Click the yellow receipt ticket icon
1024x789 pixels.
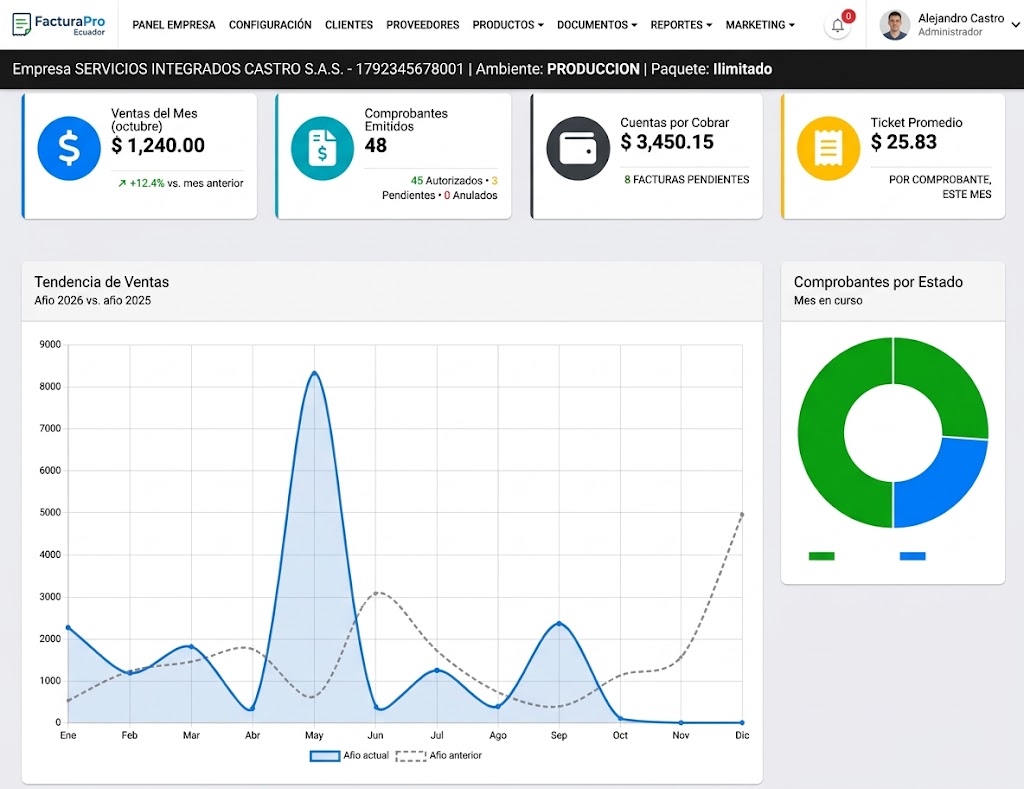(829, 148)
